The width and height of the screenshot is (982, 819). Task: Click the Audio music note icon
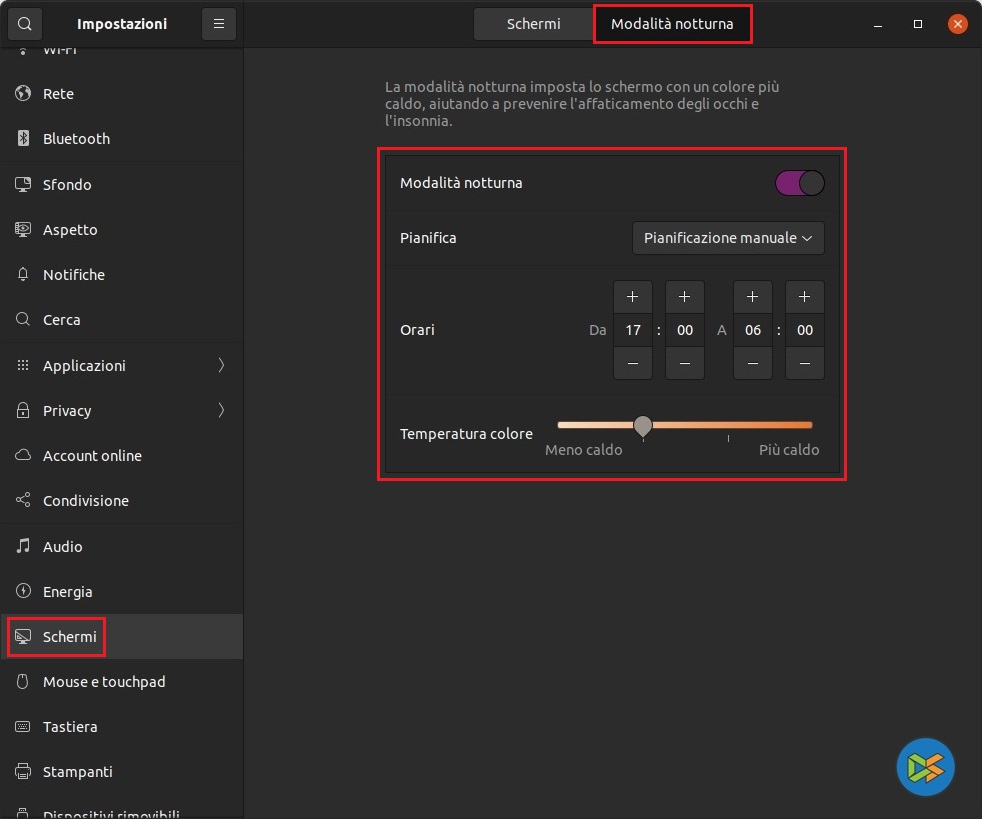24,547
